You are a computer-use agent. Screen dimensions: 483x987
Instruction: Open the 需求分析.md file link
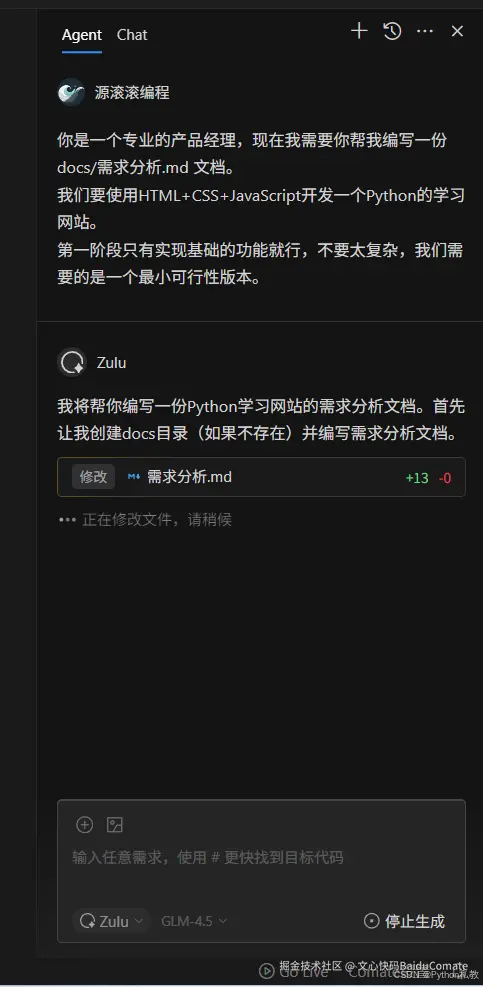tap(190, 477)
